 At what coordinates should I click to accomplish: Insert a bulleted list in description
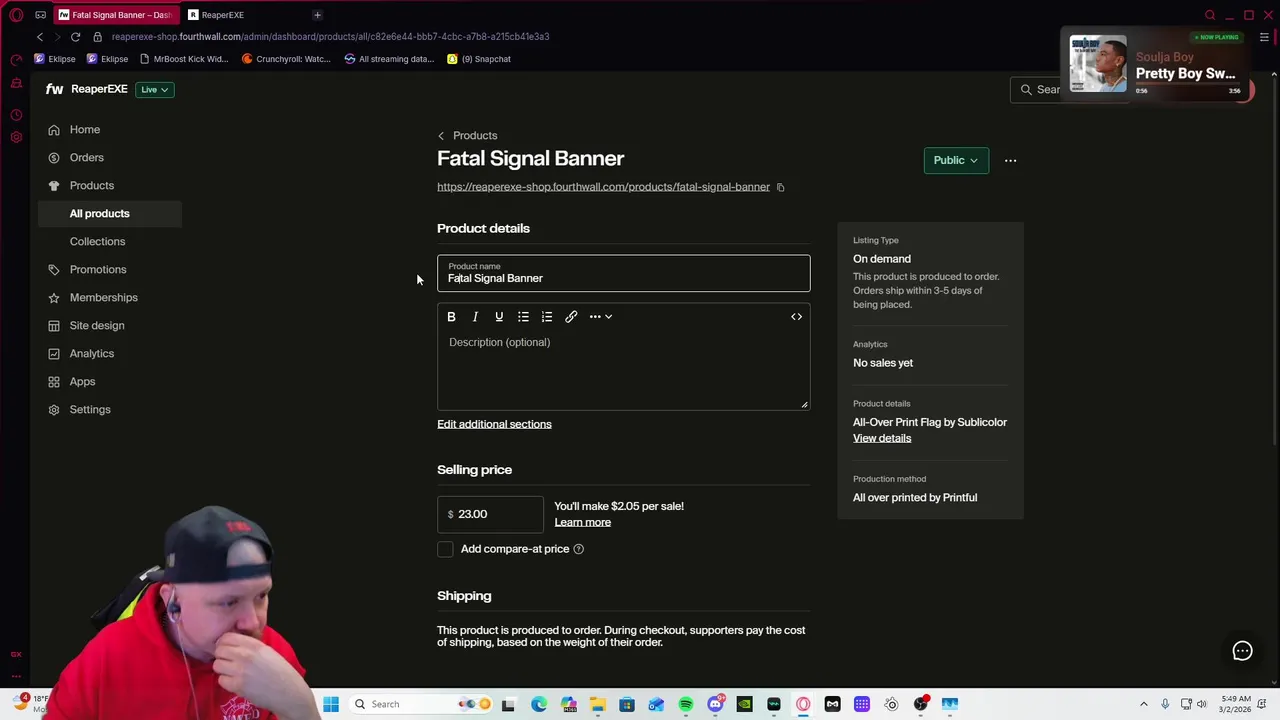(523, 317)
